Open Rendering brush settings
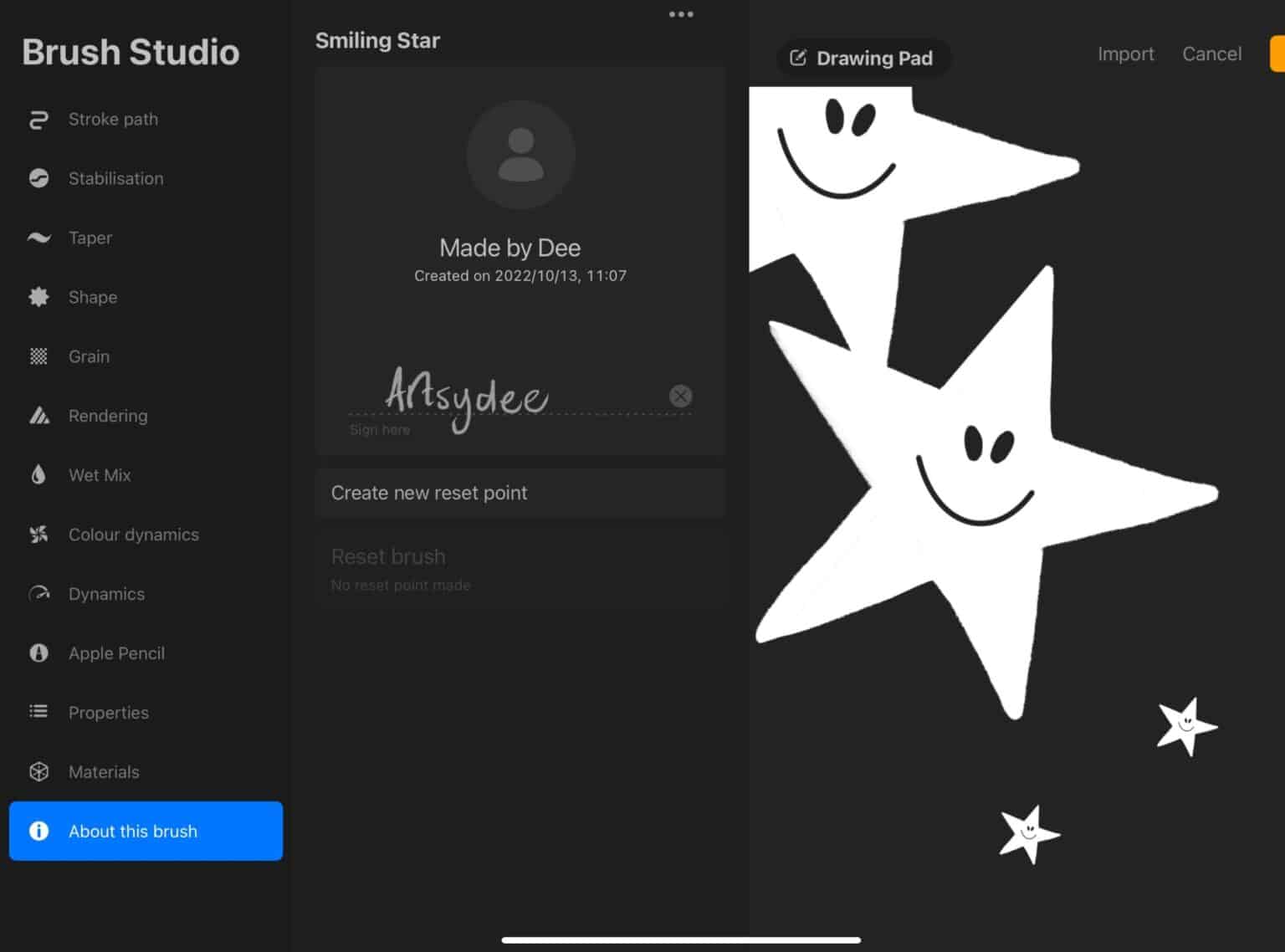 [x=38, y=415]
